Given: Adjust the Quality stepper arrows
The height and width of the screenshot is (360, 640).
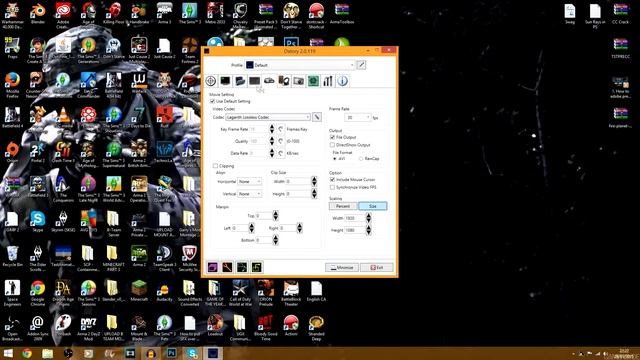Looking at the screenshot, I should click(x=272, y=141).
